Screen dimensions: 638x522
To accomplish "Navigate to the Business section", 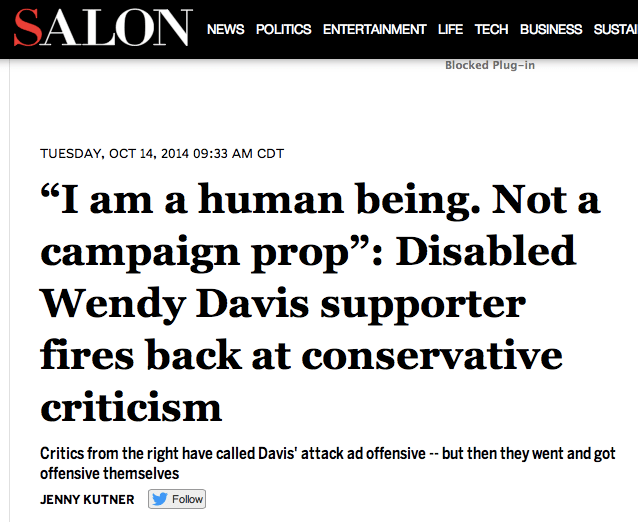I will (551, 30).
